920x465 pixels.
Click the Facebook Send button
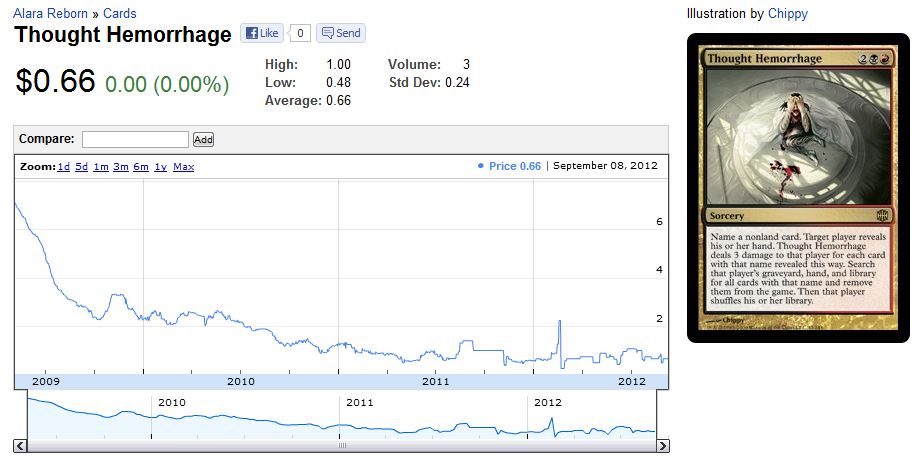coord(341,33)
